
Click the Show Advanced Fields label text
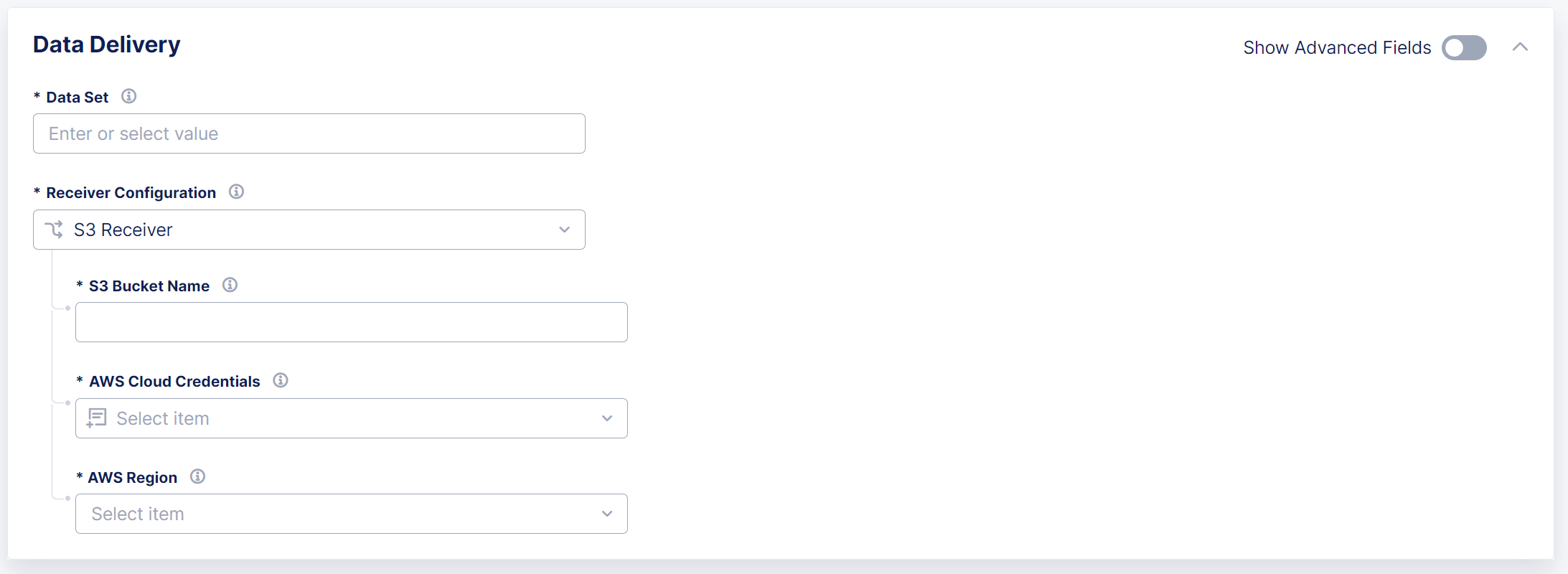coord(1337,47)
